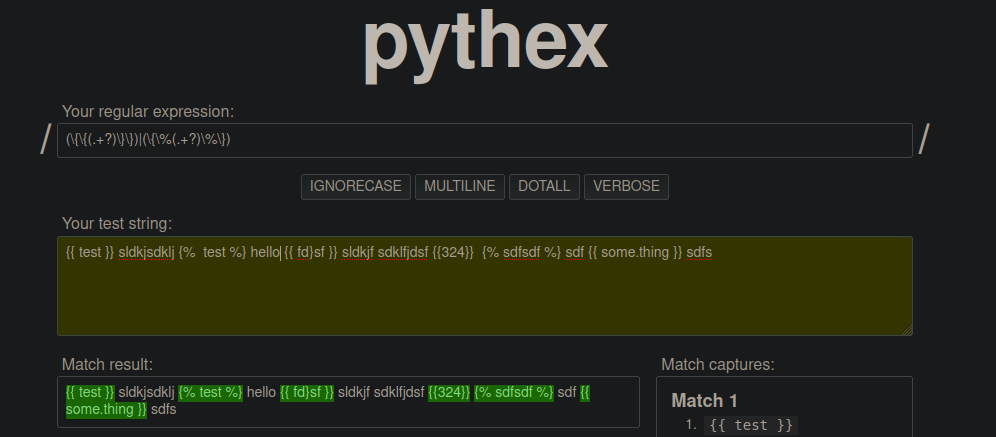
Task: Focus the regular expression input field
Action: point(485,140)
